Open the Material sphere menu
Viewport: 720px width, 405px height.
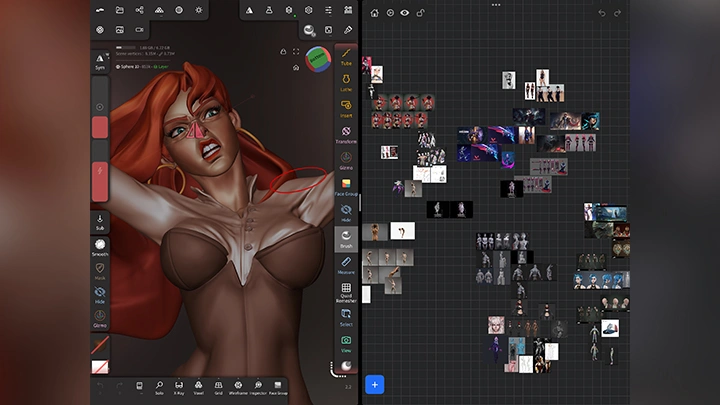[179, 10]
